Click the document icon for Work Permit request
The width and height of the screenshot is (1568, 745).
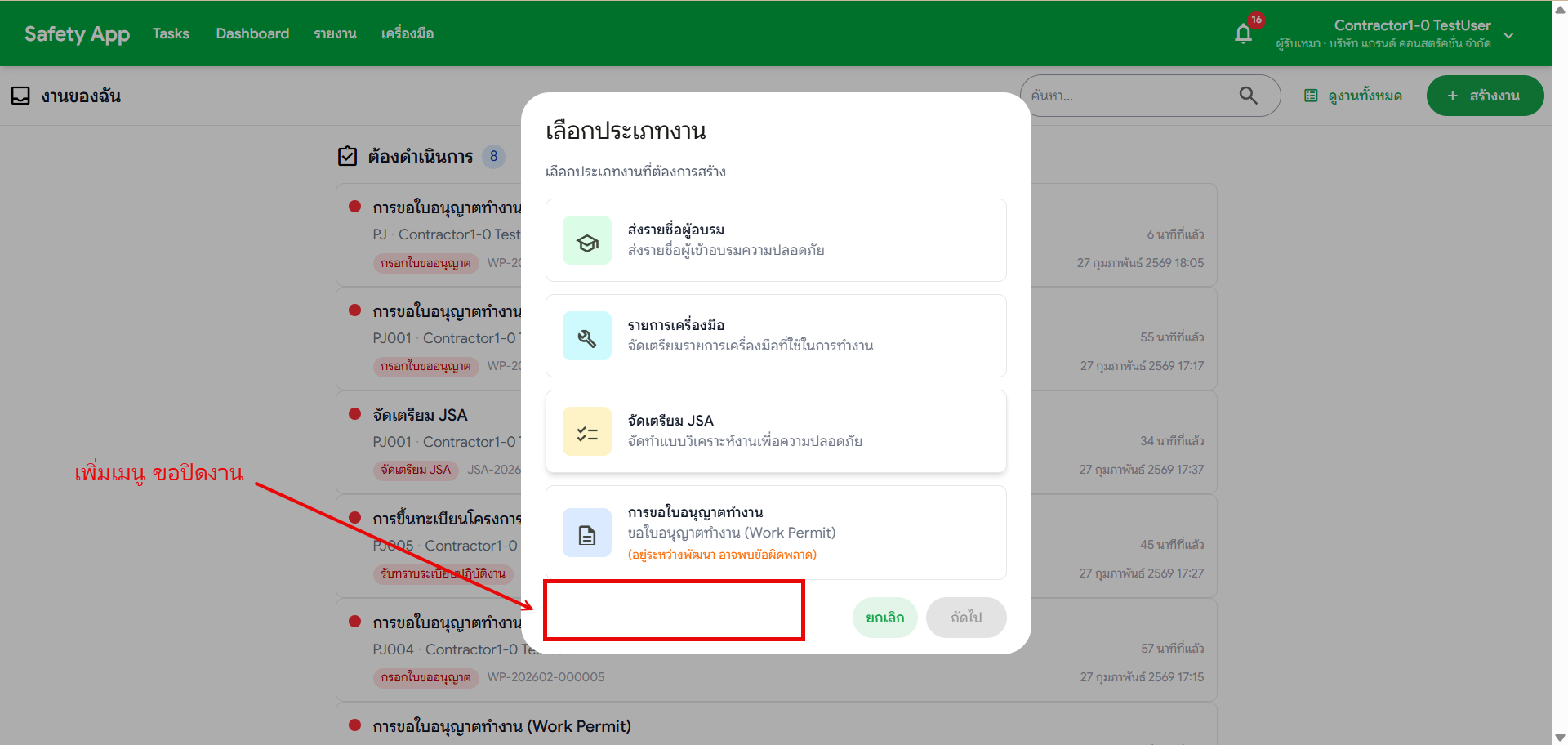pos(586,533)
